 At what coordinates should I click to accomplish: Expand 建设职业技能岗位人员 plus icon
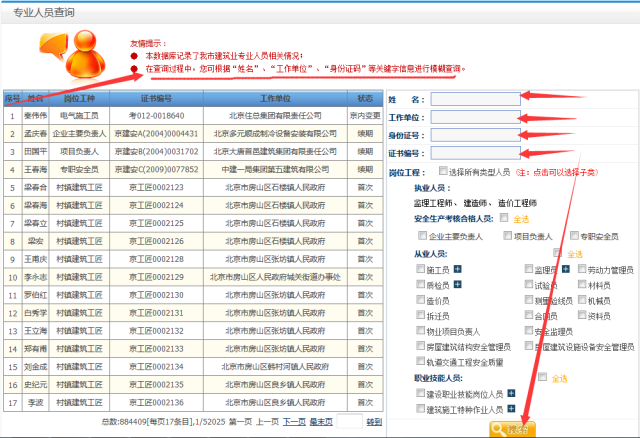coord(511,394)
